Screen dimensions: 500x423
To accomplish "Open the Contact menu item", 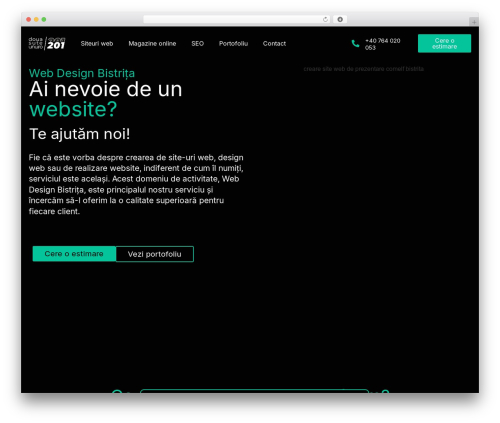I will pos(274,44).
